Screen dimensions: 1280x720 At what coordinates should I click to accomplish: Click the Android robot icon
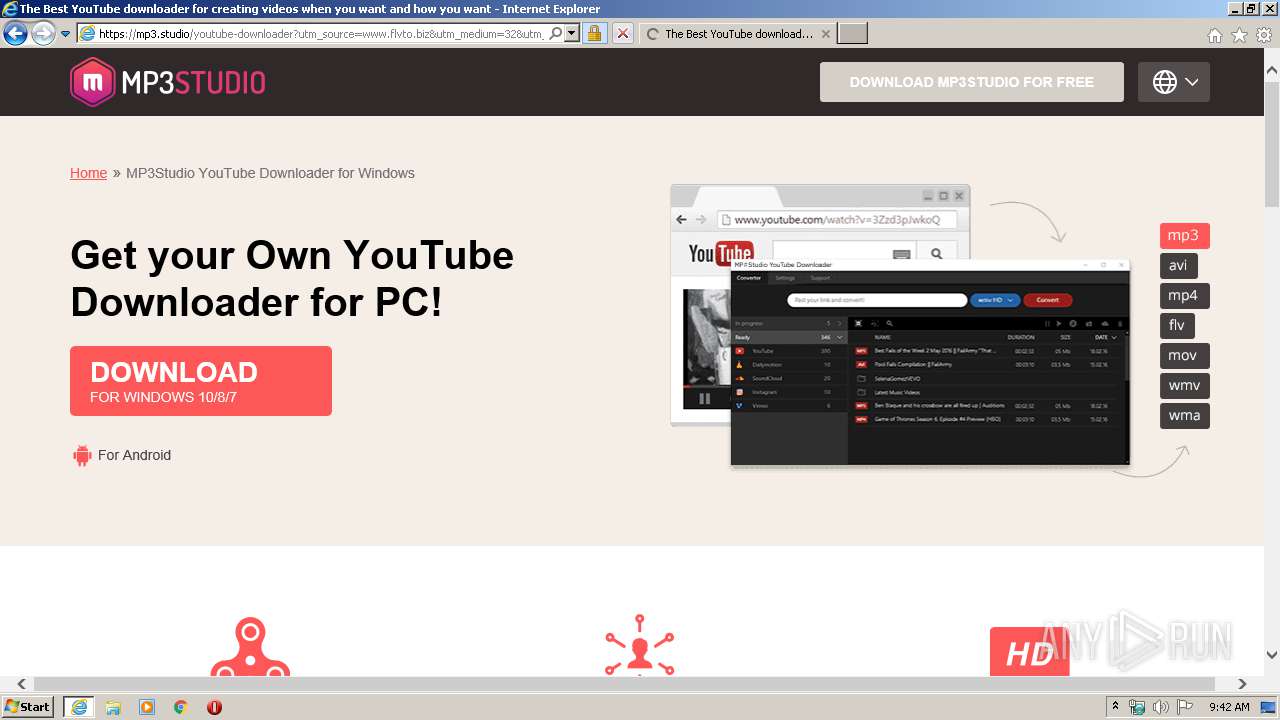[82, 455]
